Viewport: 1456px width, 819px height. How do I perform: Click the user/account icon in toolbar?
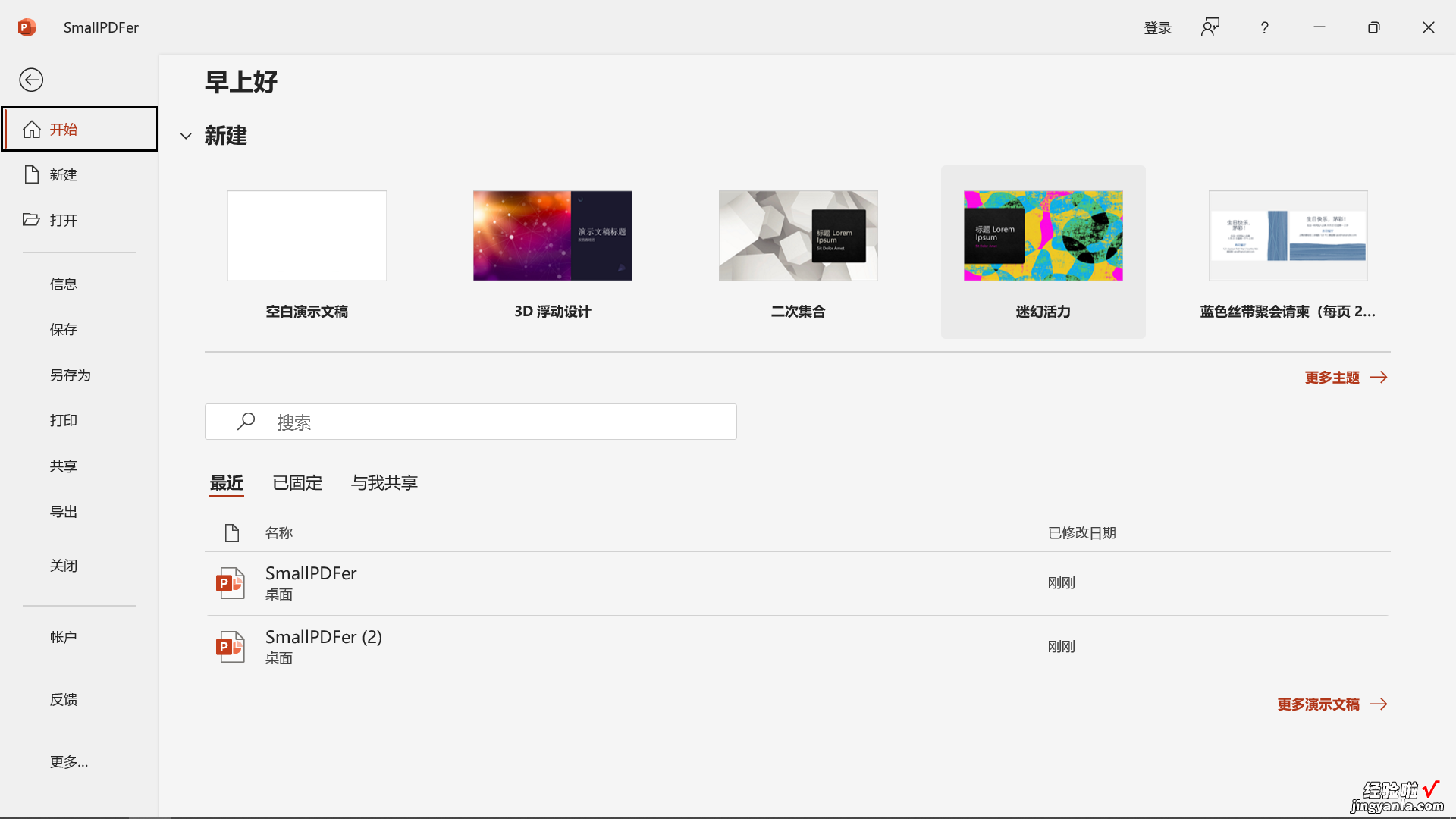[1210, 27]
